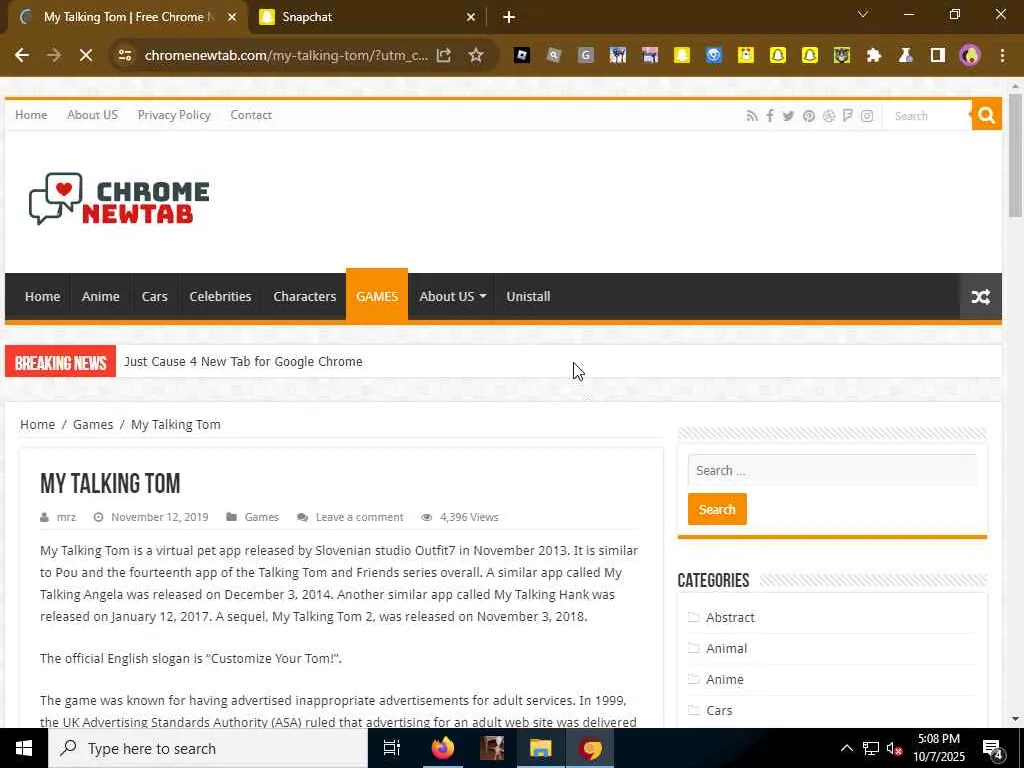Screen dimensions: 1024x768
Task: Close the Snapchat tab
Action: pyautogui.click(x=471, y=17)
